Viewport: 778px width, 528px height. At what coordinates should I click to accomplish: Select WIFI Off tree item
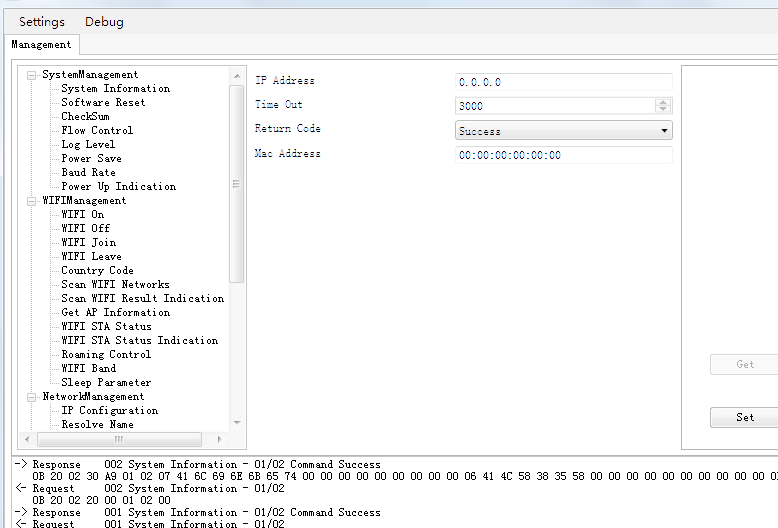pos(85,228)
